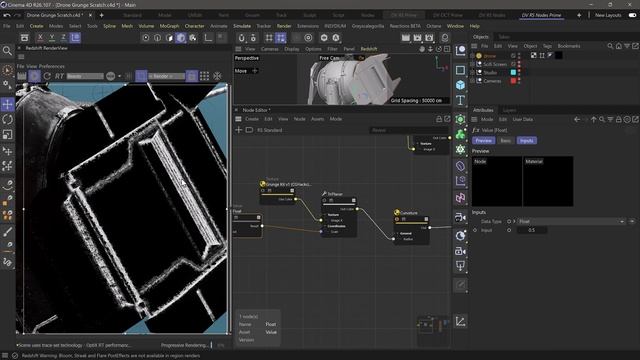The height and width of the screenshot is (360, 640).
Task: Click the RT real-time render icon
Action: (x=60, y=76)
